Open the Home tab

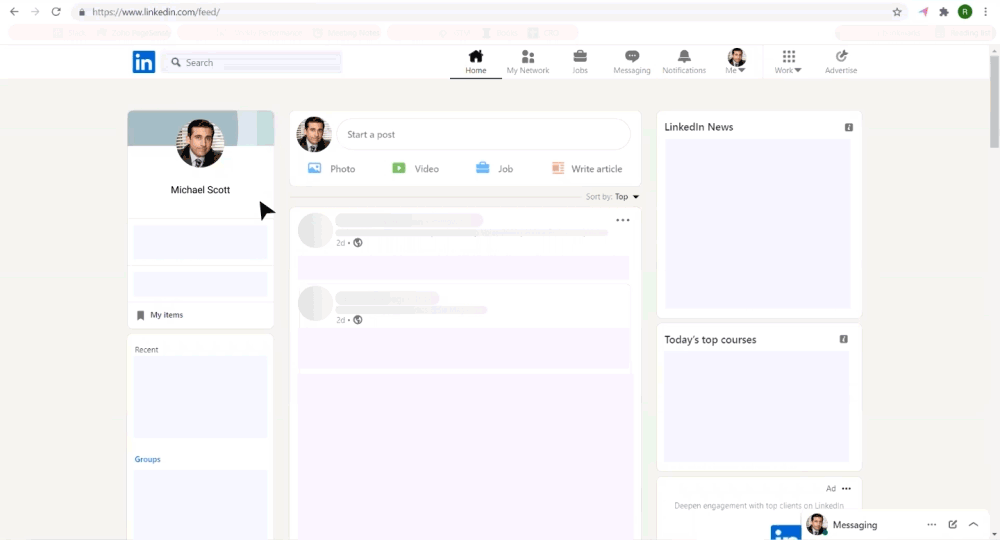tap(476, 62)
